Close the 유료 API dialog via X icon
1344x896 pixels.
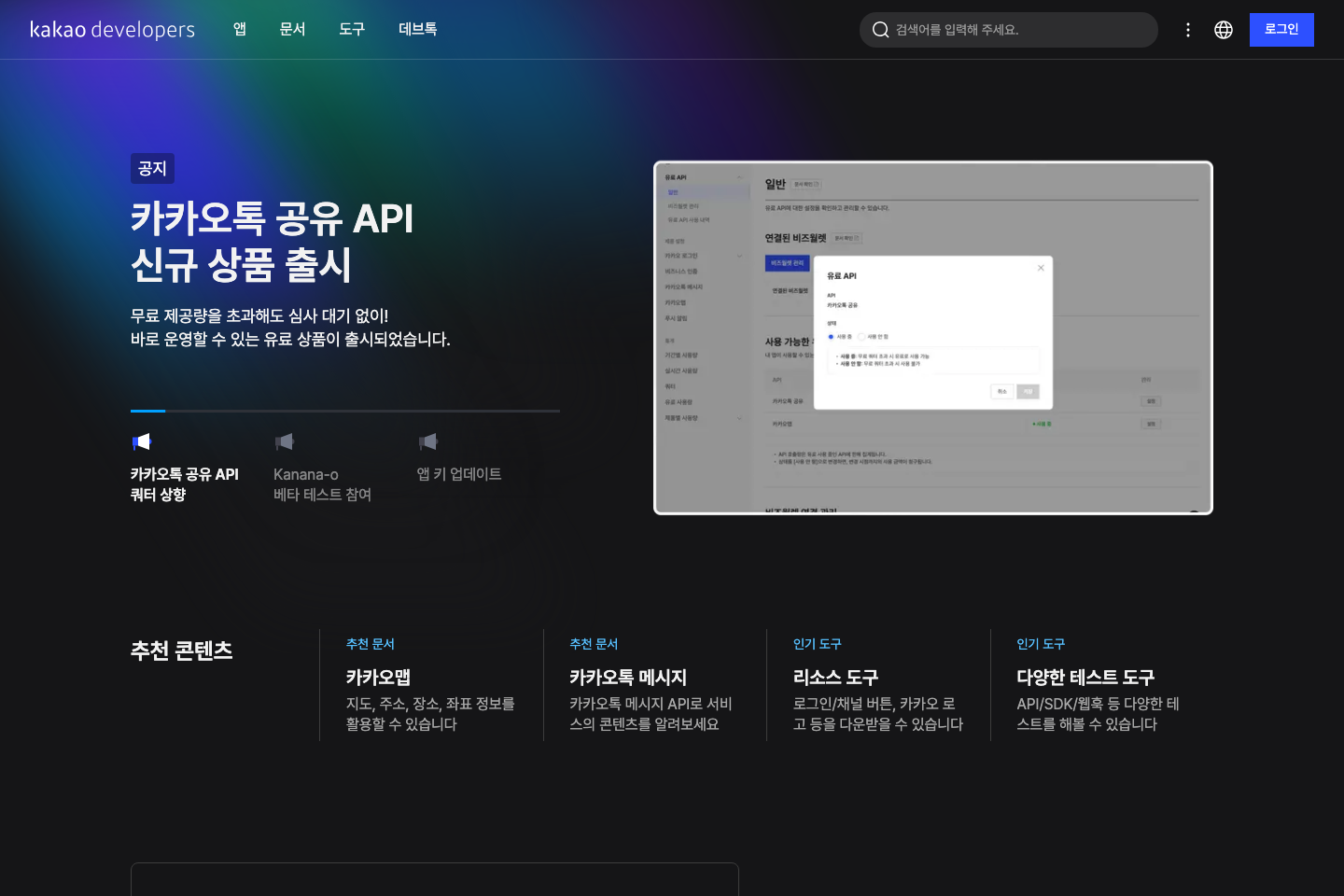[x=1041, y=268]
